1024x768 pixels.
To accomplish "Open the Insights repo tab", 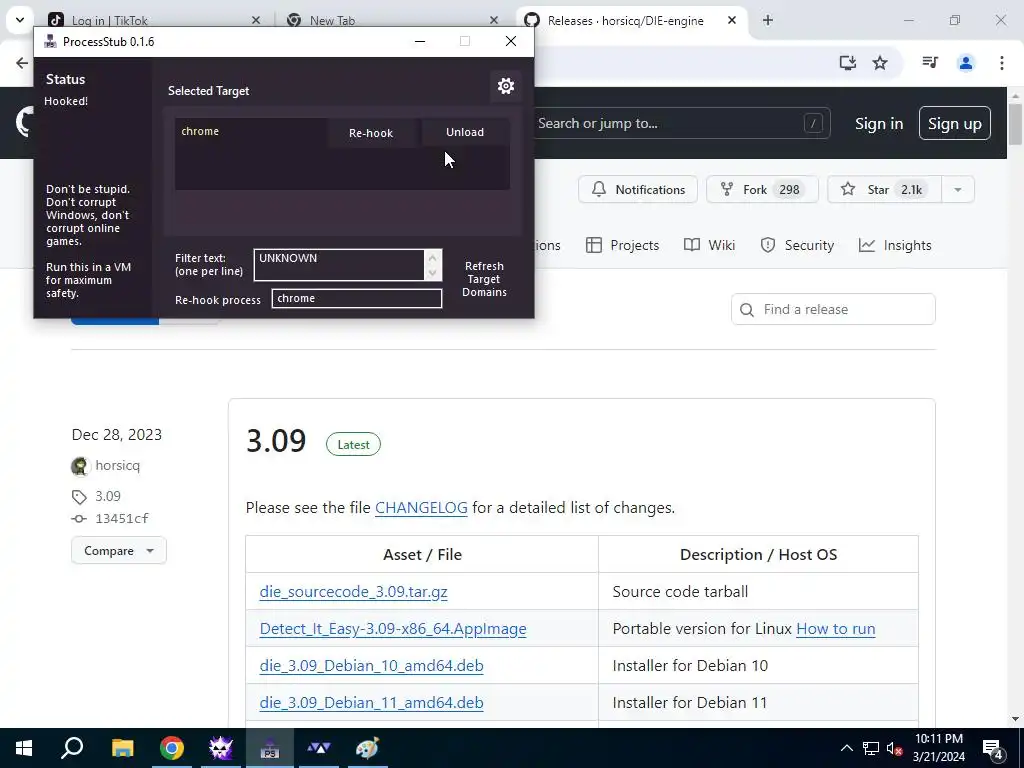I will (x=895, y=245).
